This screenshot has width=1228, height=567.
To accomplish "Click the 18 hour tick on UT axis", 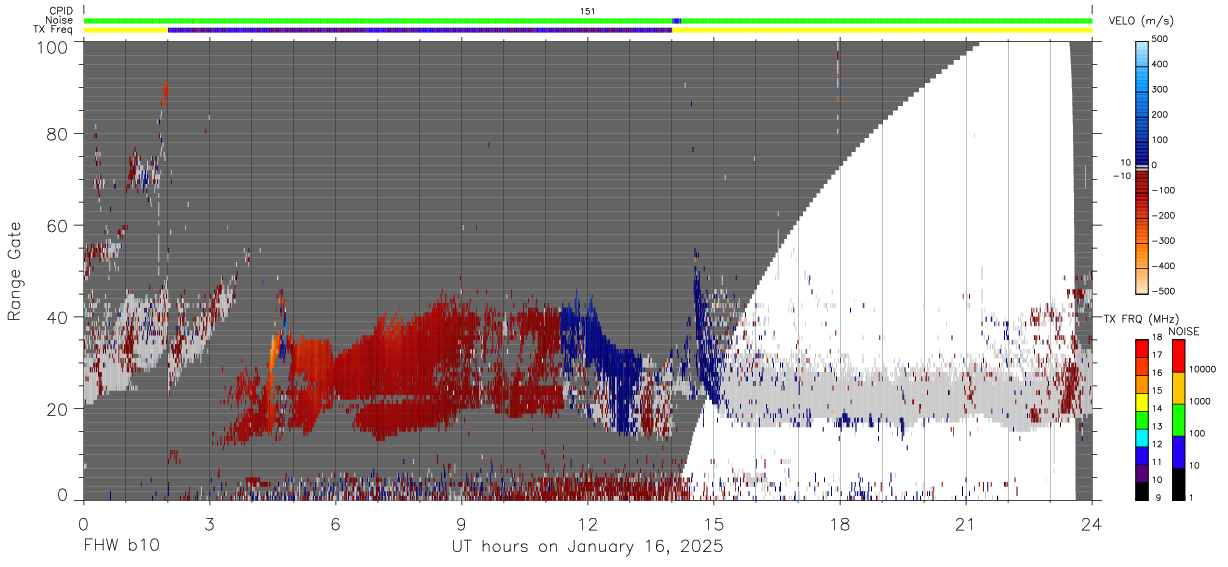I will coord(840,523).
